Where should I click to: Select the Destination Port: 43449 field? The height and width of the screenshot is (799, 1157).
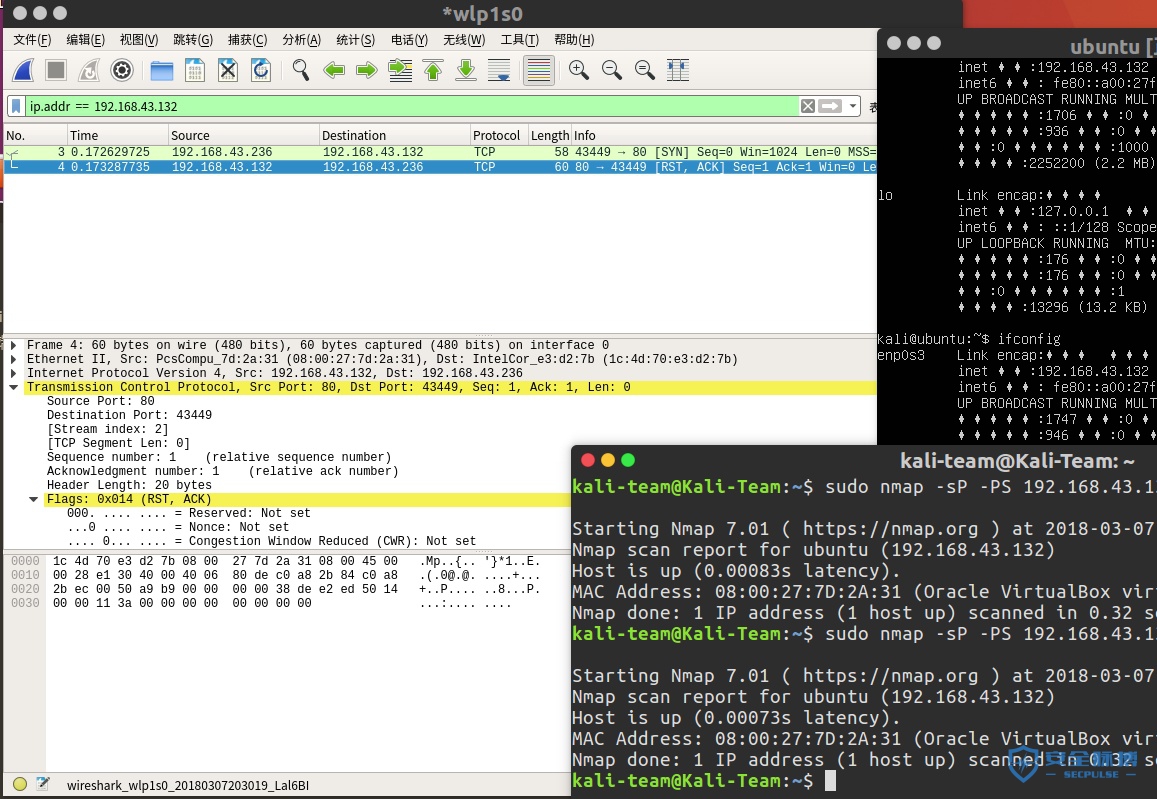coord(129,415)
